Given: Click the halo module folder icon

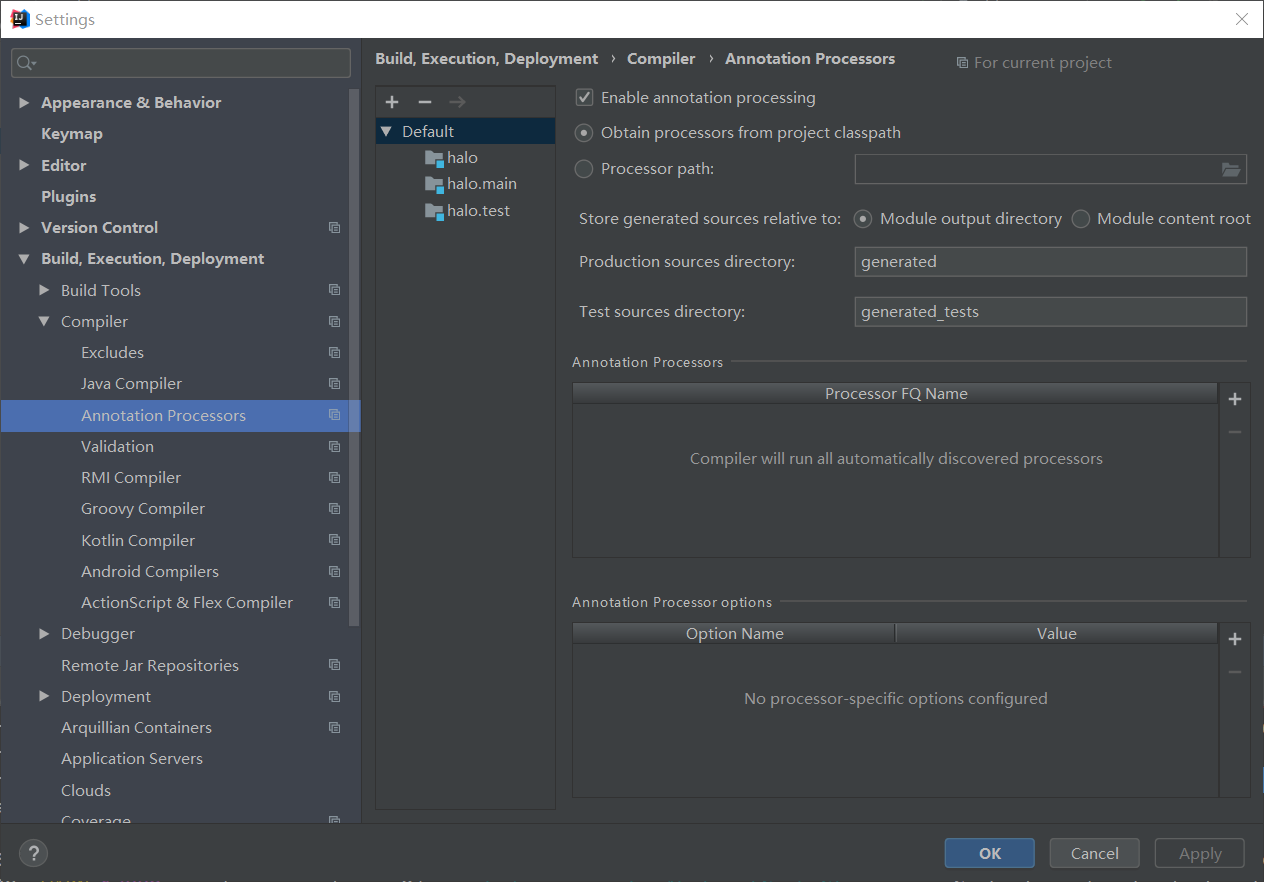Looking at the screenshot, I should point(434,158).
